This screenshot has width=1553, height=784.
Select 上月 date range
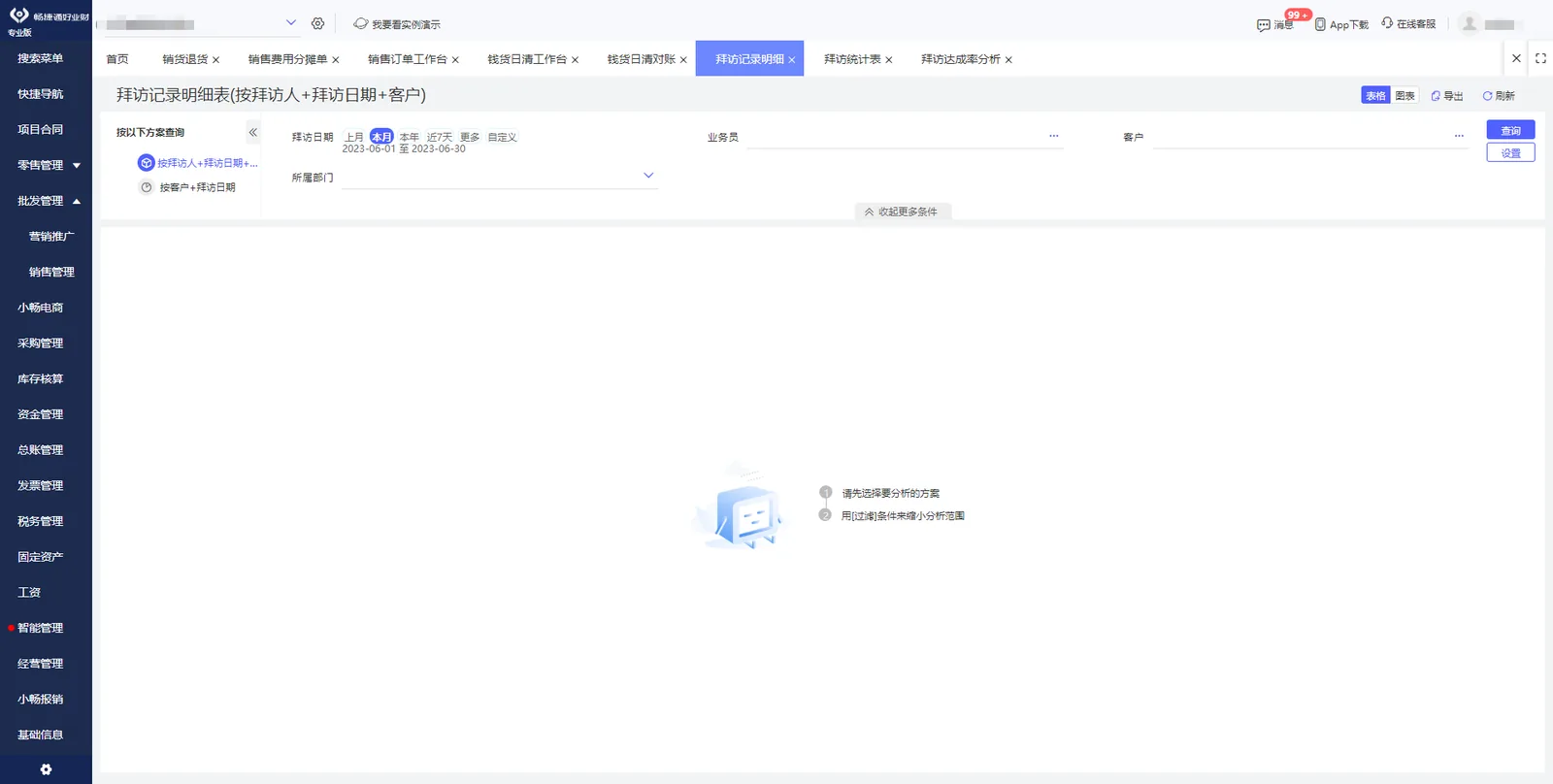coord(354,137)
